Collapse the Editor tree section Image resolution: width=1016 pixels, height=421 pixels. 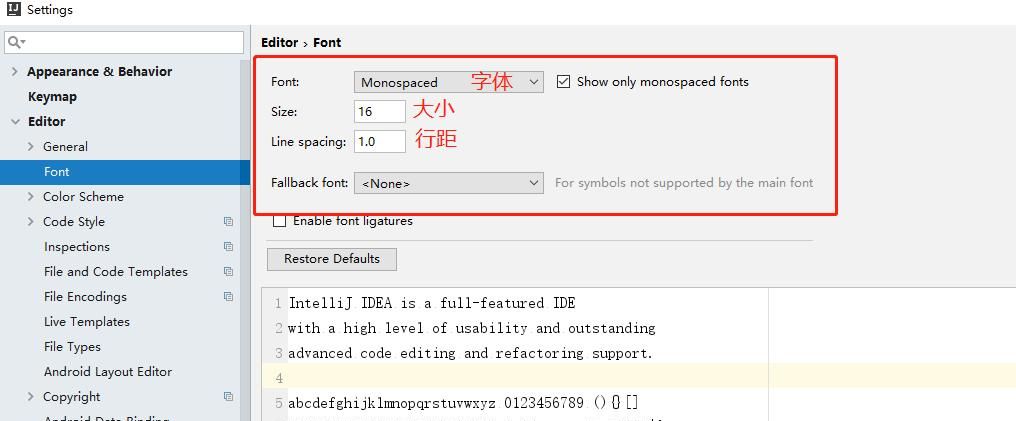coord(15,122)
